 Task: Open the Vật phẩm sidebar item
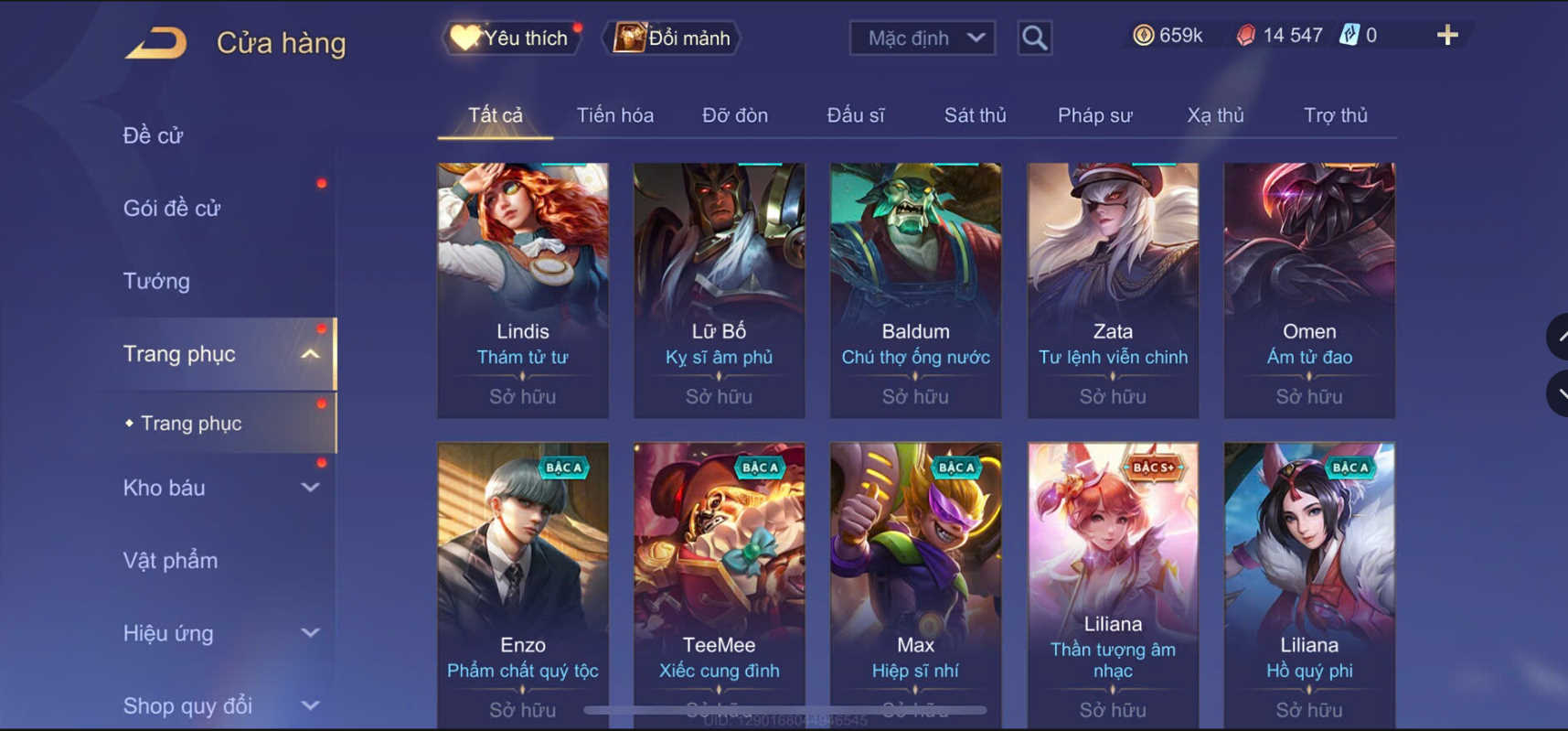(170, 560)
